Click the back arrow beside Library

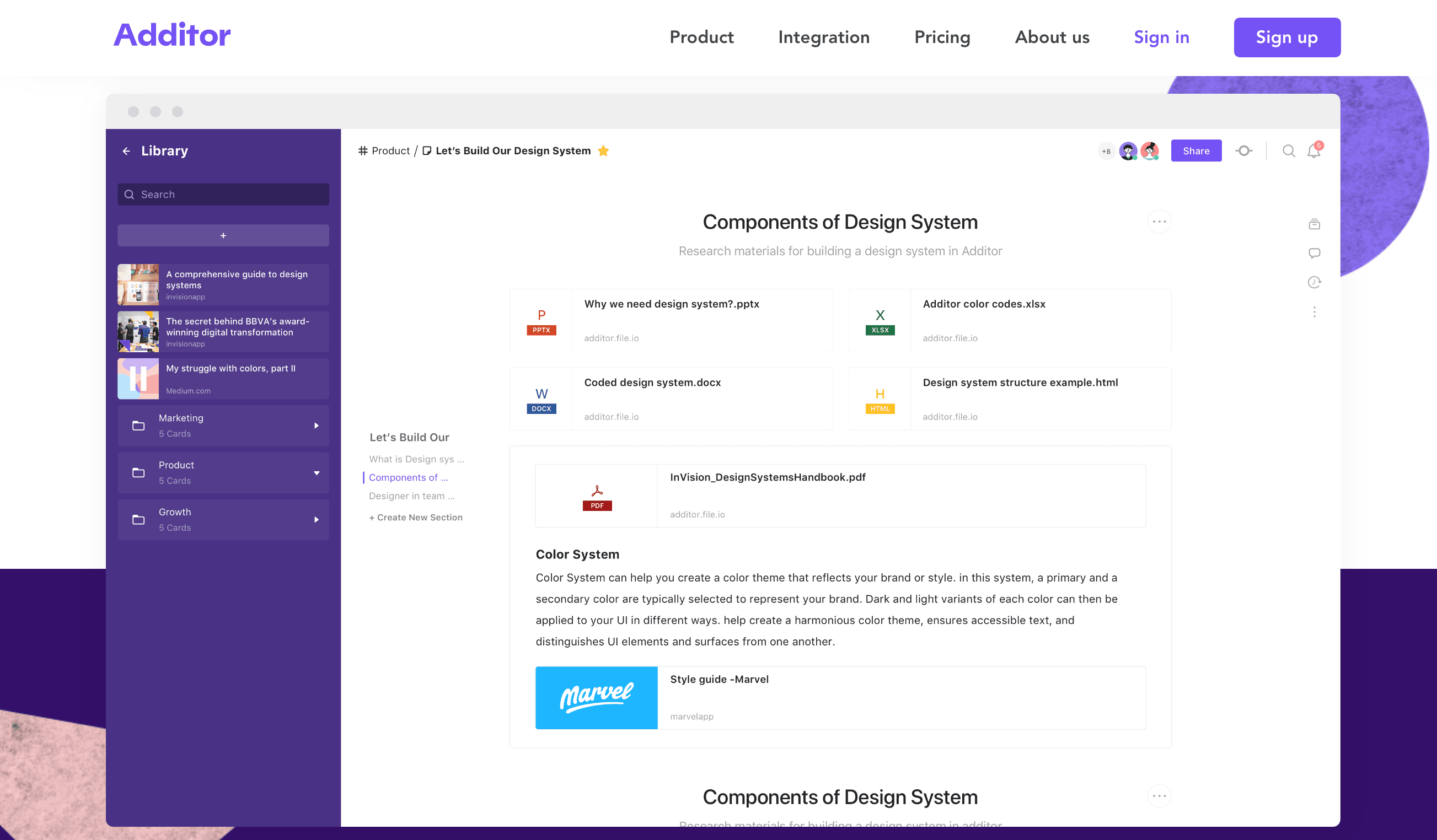pos(126,151)
